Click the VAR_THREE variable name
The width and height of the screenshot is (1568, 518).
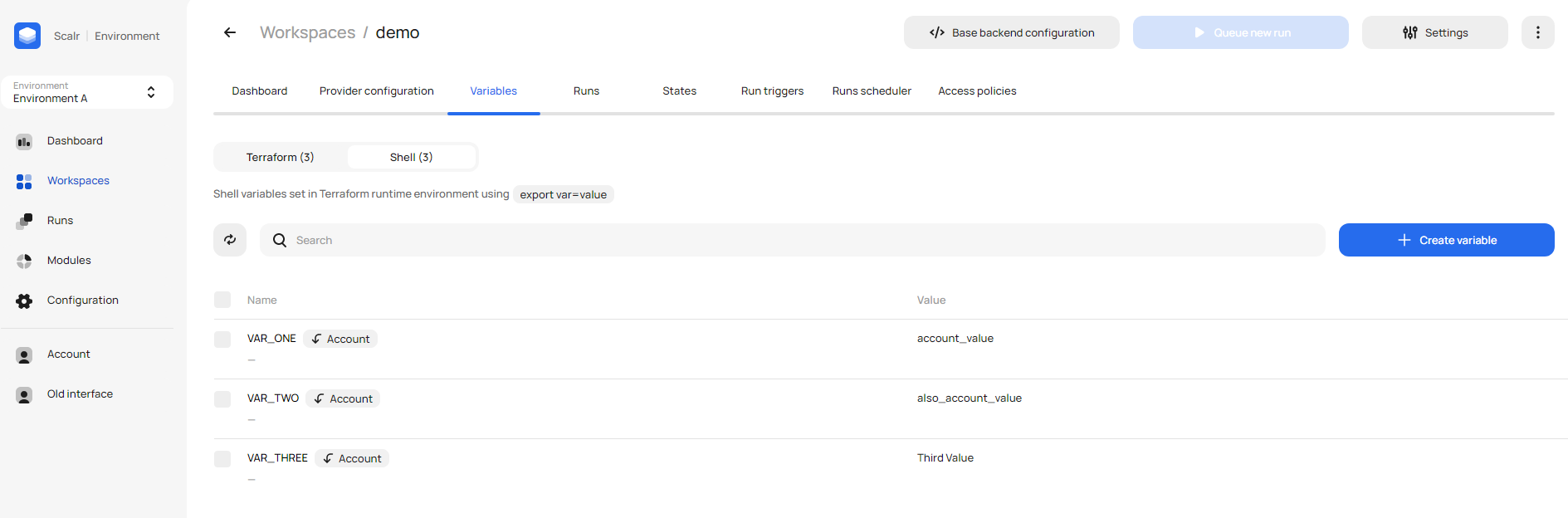tap(277, 458)
